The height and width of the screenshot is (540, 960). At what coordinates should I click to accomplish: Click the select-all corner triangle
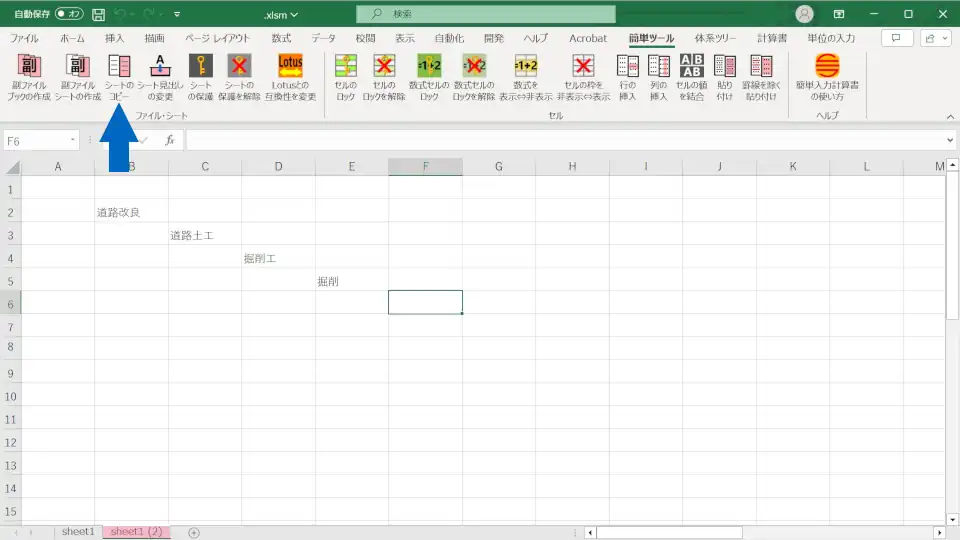tap(12, 167)
